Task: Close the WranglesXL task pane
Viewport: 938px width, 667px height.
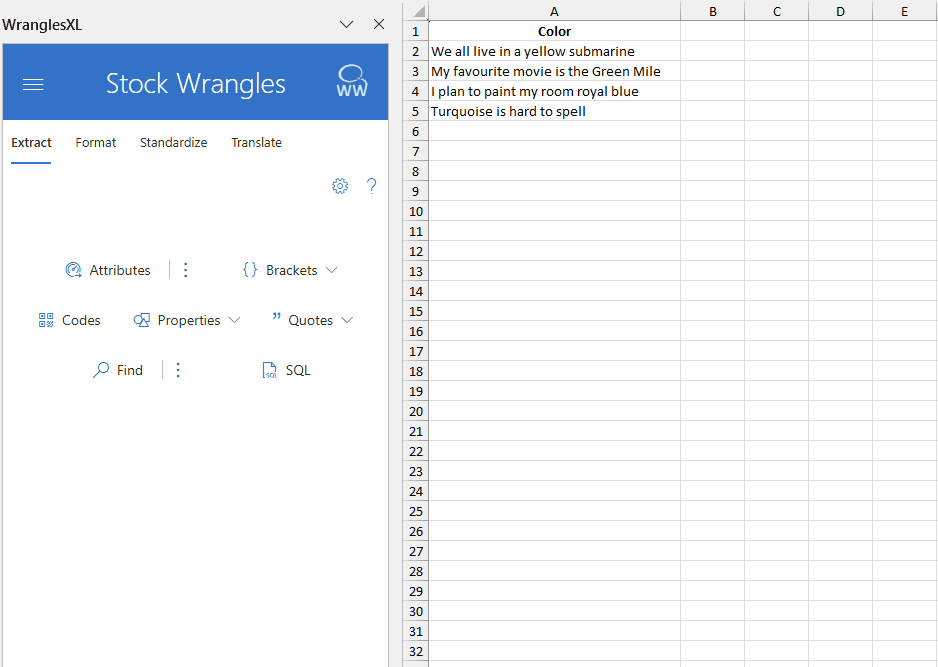Action: point(379,24)
